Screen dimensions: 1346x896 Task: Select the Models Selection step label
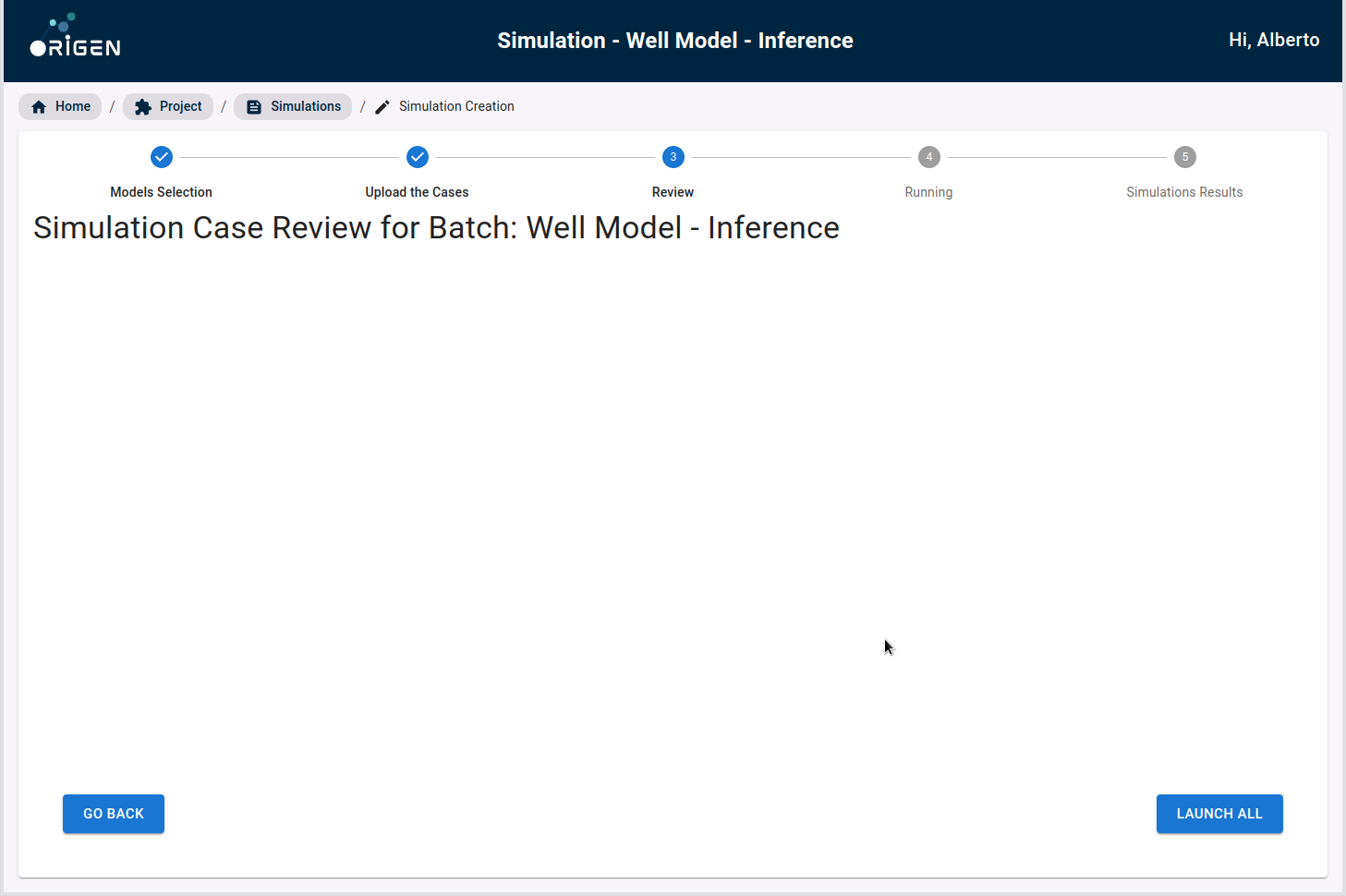[x=161, y=192]
